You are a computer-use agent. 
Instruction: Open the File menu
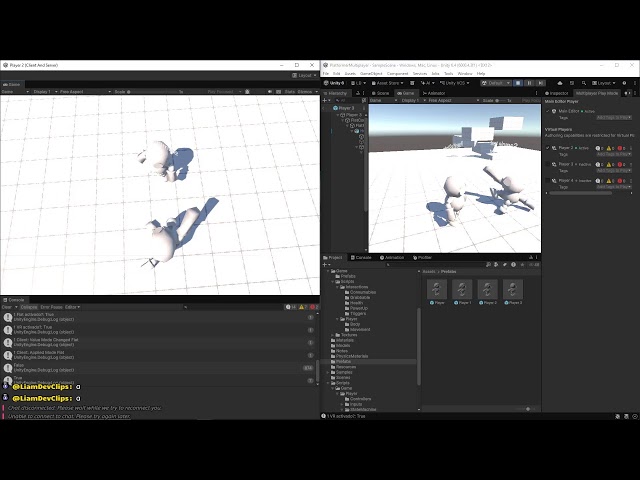(326, 73)
